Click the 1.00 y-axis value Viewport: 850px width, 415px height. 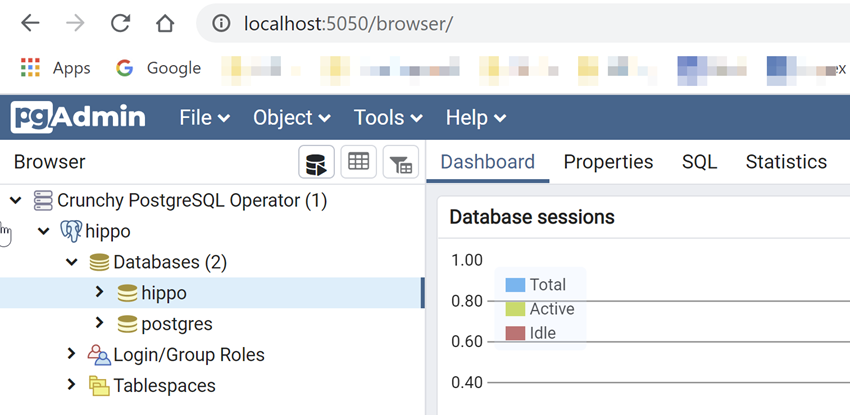[467, 260]
